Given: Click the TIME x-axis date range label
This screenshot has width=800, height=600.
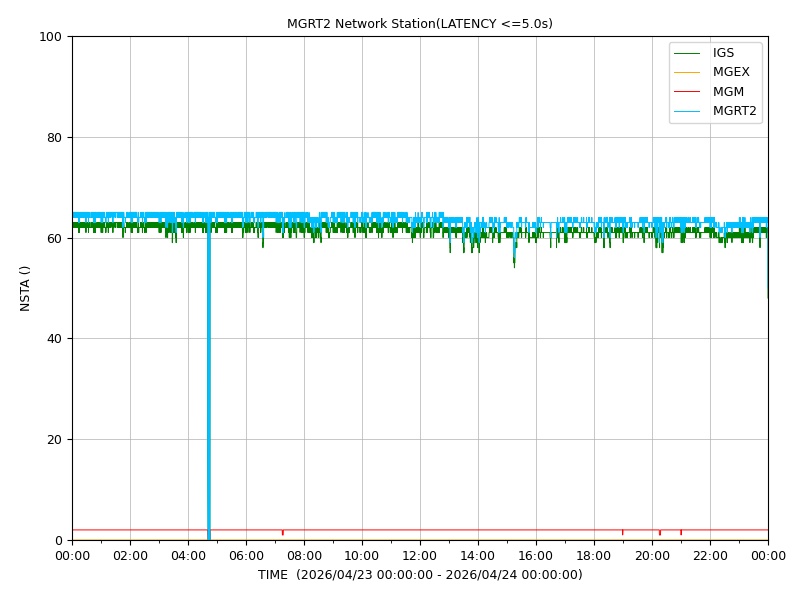Looking at the screenshot, I should [420, 574].
